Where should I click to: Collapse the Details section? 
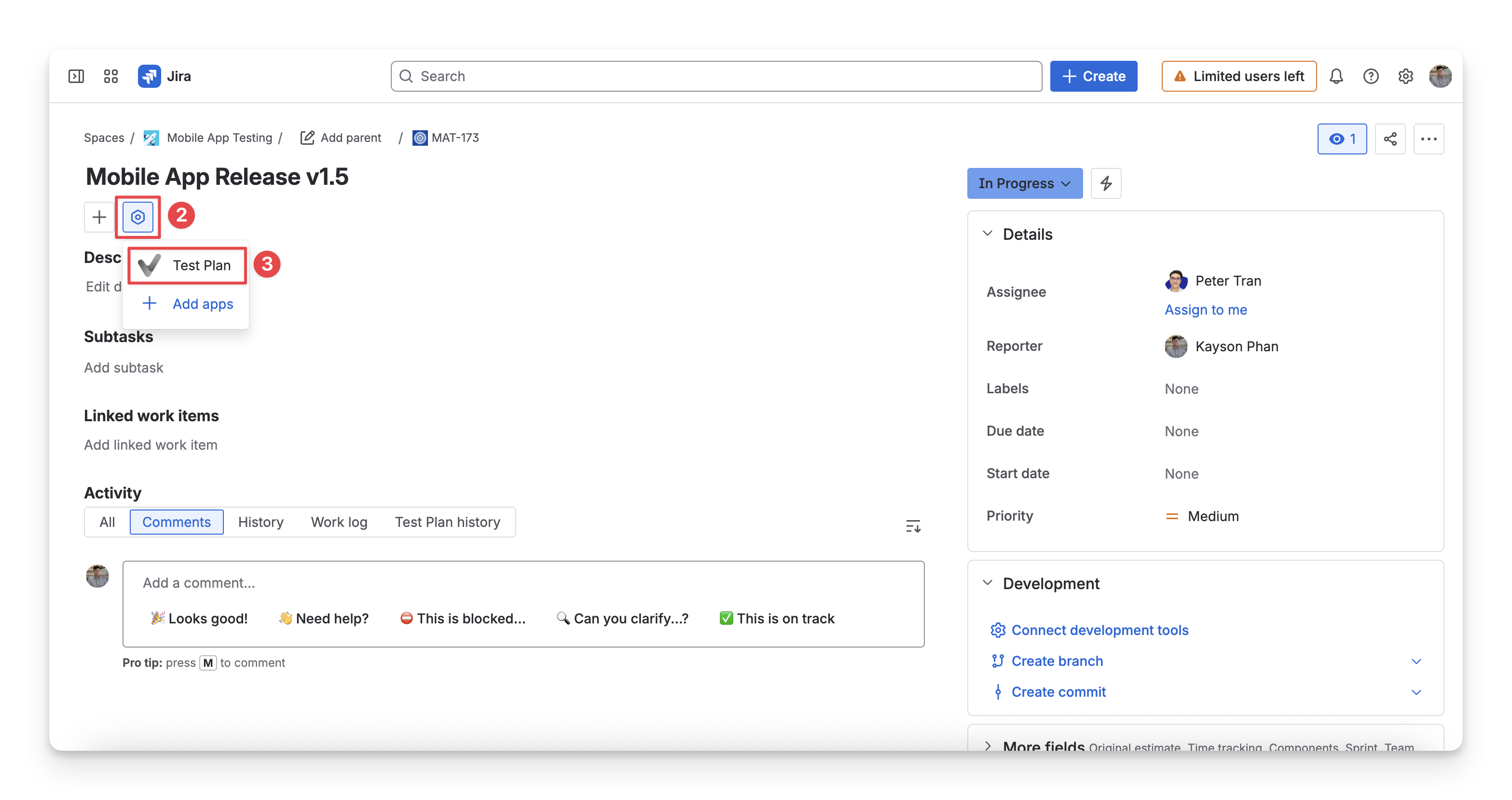coord(988,234)
